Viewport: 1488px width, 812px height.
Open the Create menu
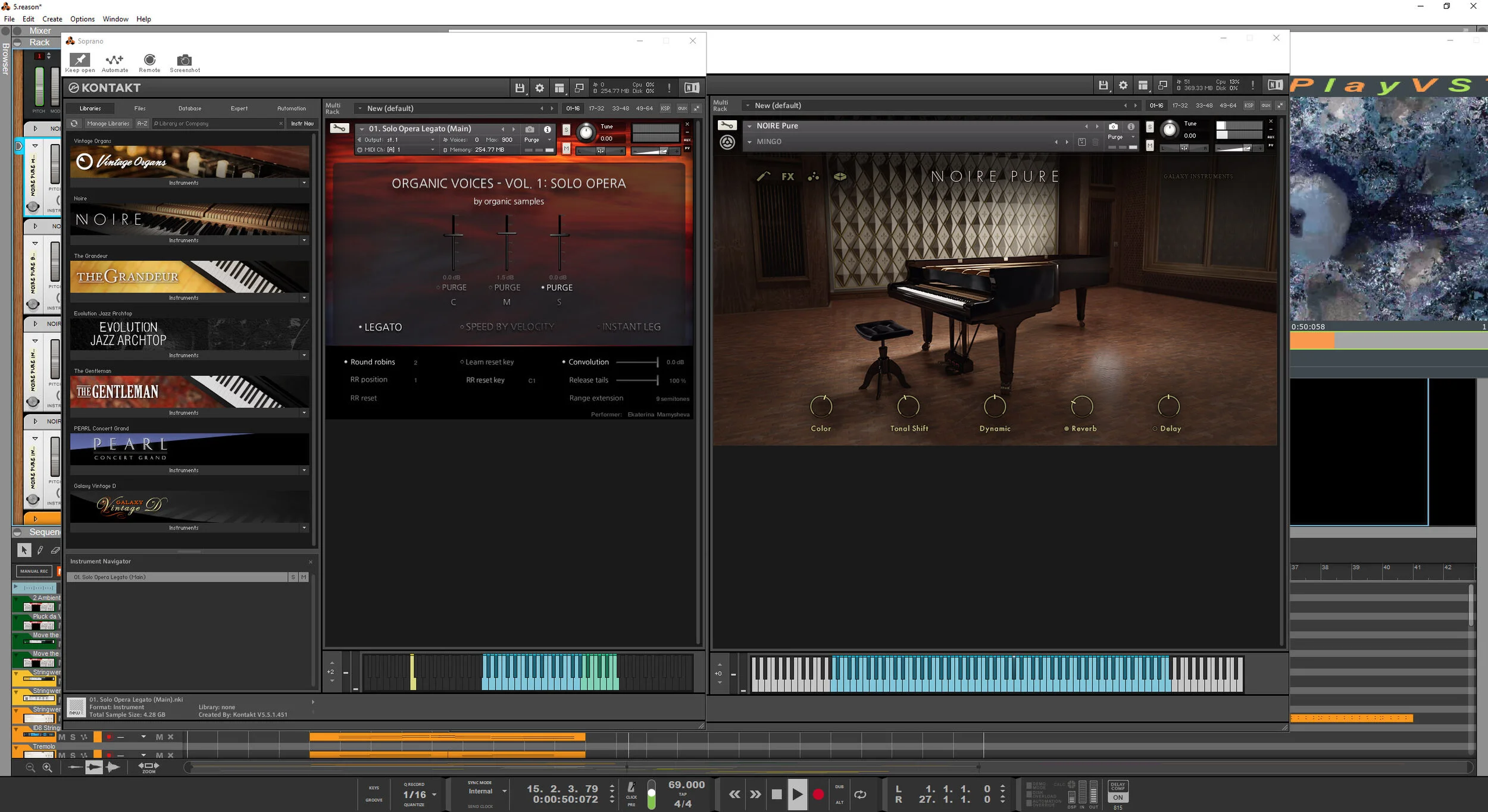pyautogui.click(x=52, y=19)
